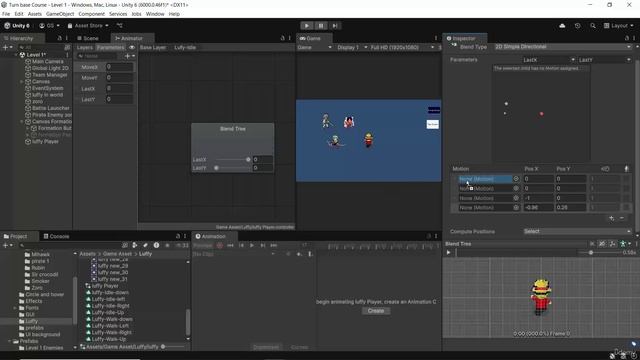Screen dimensions: 640x360
Task: Open the Hierarchy create plus dropdown
Action: click(7, 47)
